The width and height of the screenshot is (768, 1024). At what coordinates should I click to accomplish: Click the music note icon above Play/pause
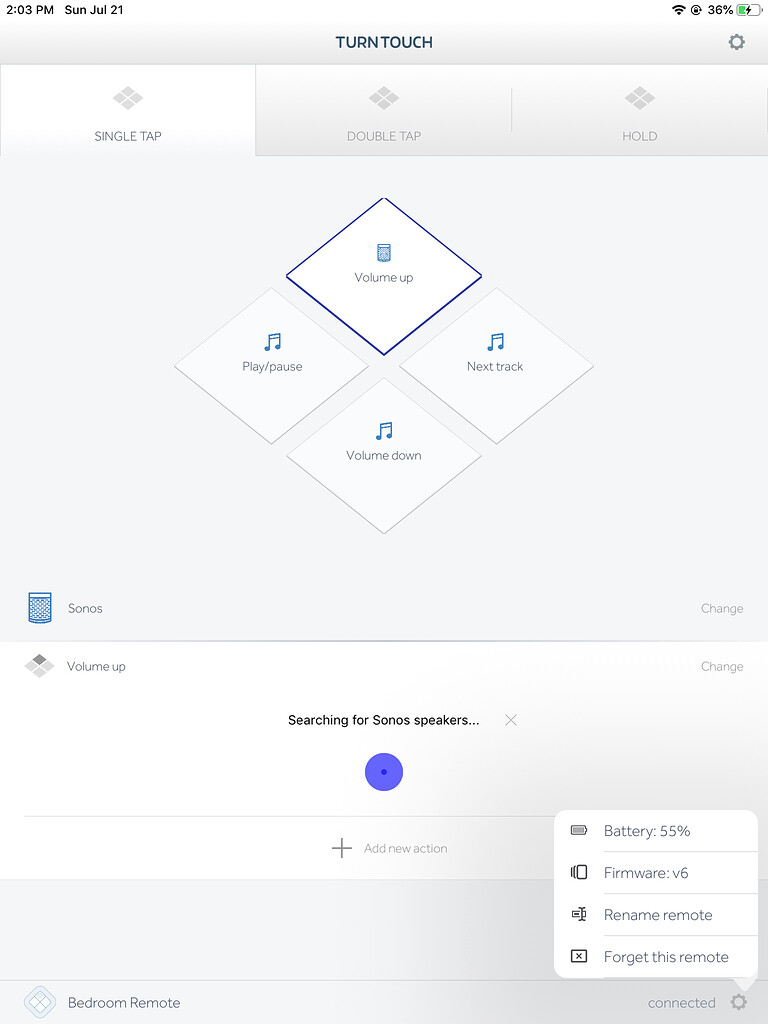click(x=272, y=342)
